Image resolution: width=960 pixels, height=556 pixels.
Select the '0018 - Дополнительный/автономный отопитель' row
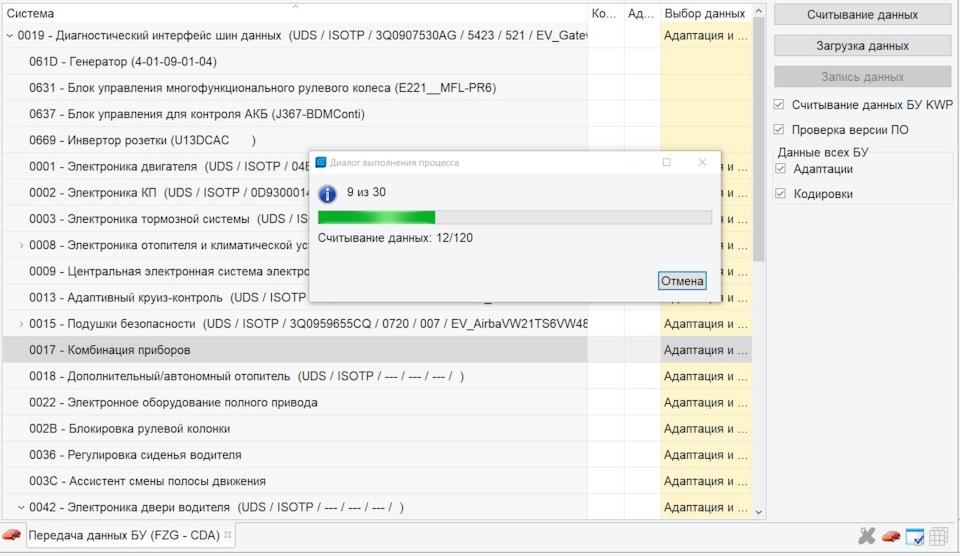(295, 377)
